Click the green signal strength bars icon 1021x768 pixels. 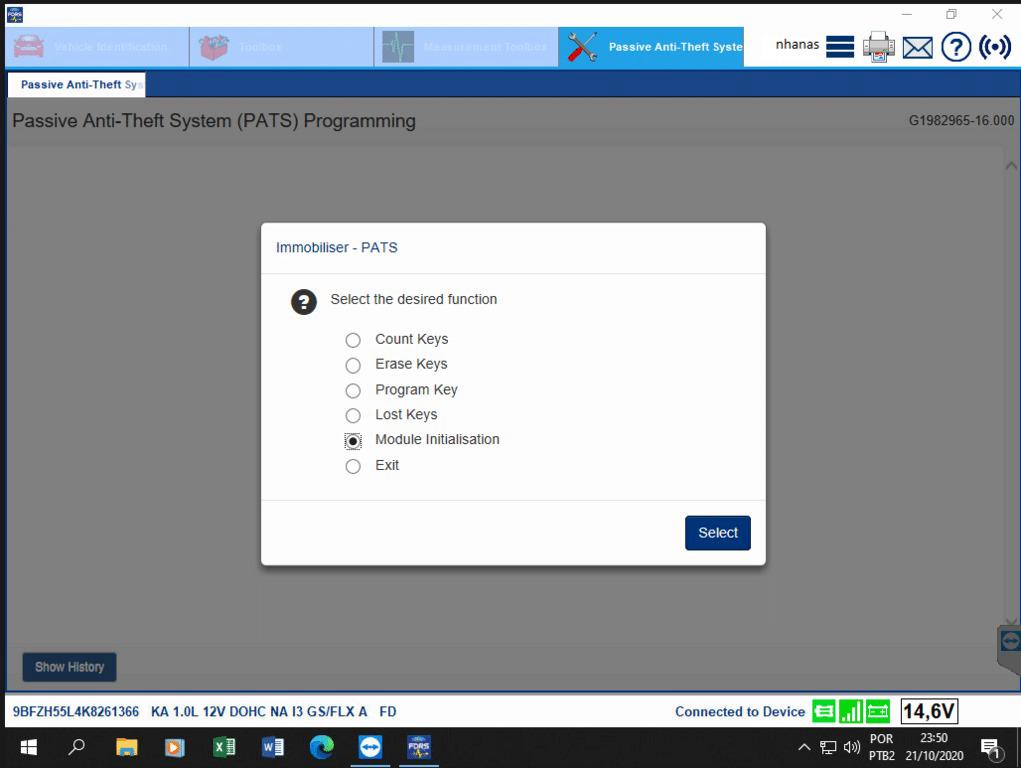pos(851,712)
